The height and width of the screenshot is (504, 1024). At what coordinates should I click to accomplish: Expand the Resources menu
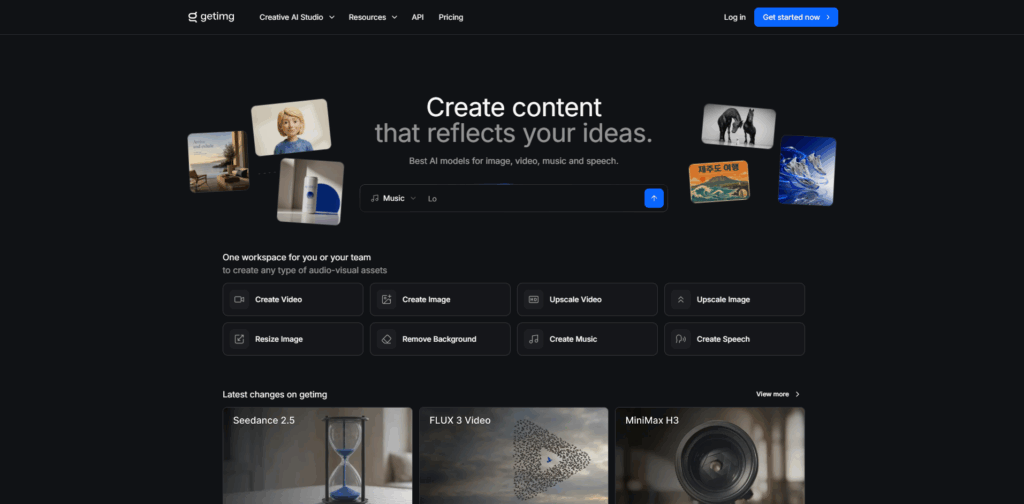(373, 17)
